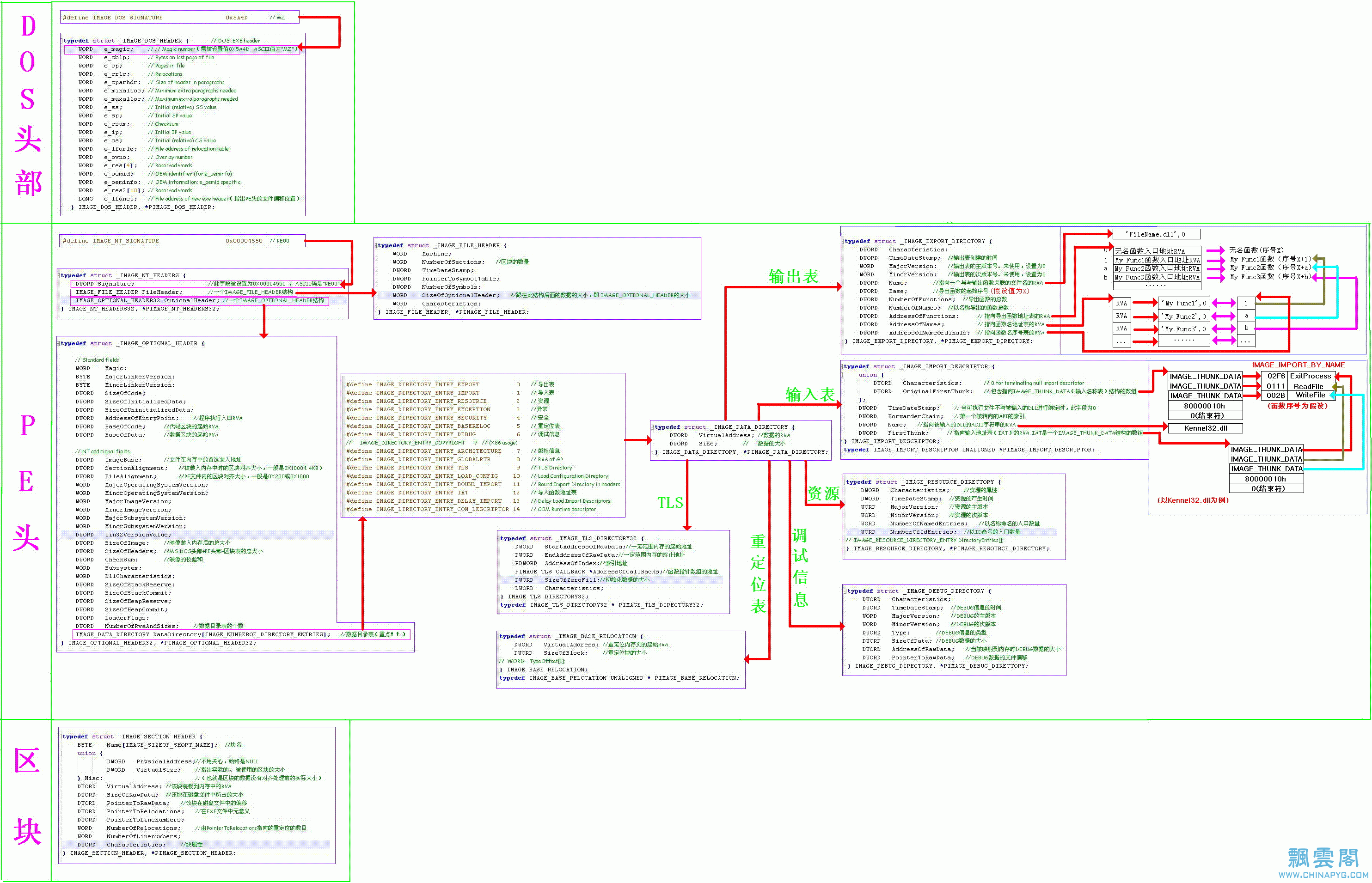Click the SizeOfOptionalHeader field
1372x883 pixels.
[x=541, y=295]
